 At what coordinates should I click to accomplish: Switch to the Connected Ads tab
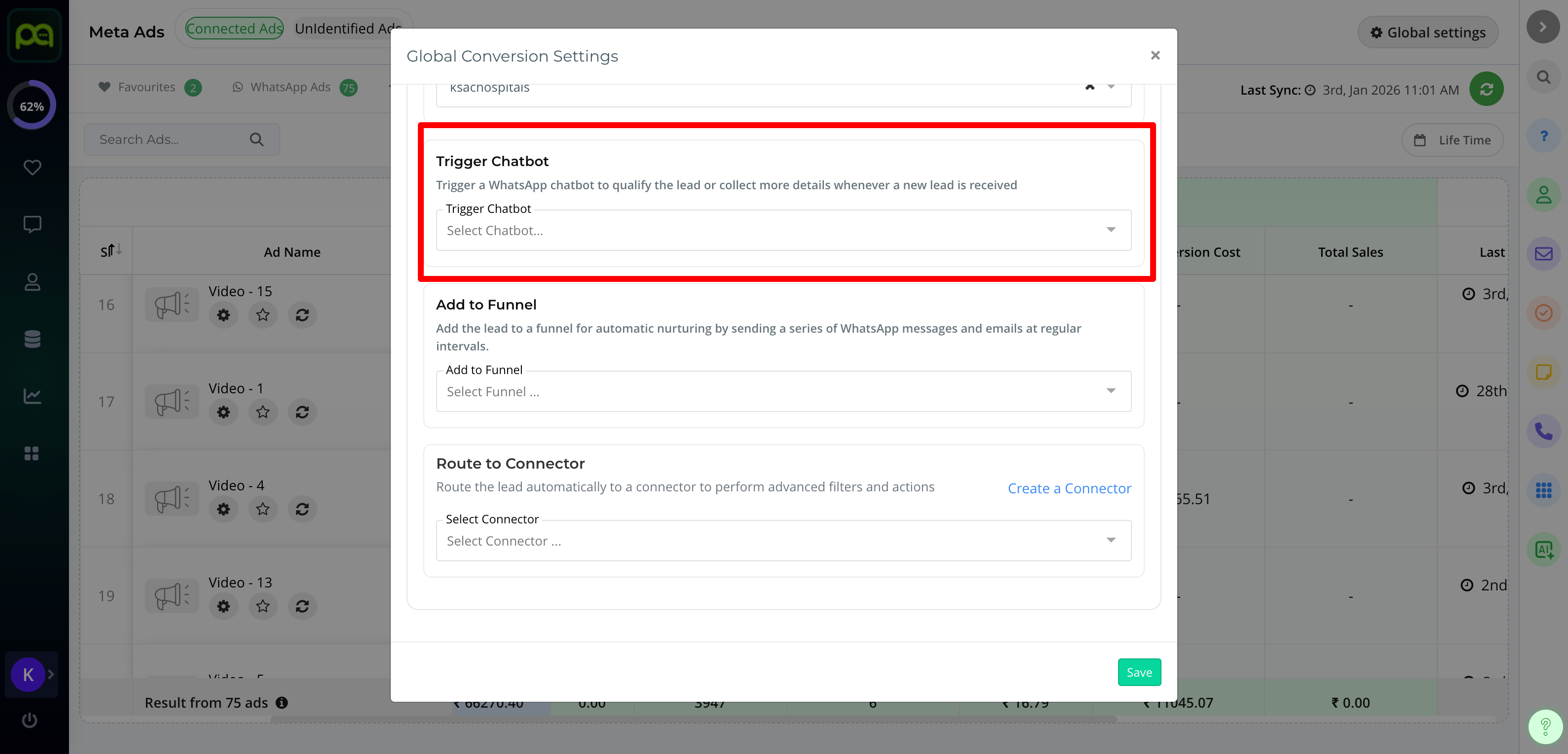pyautogui.click(x=235, y=29)
